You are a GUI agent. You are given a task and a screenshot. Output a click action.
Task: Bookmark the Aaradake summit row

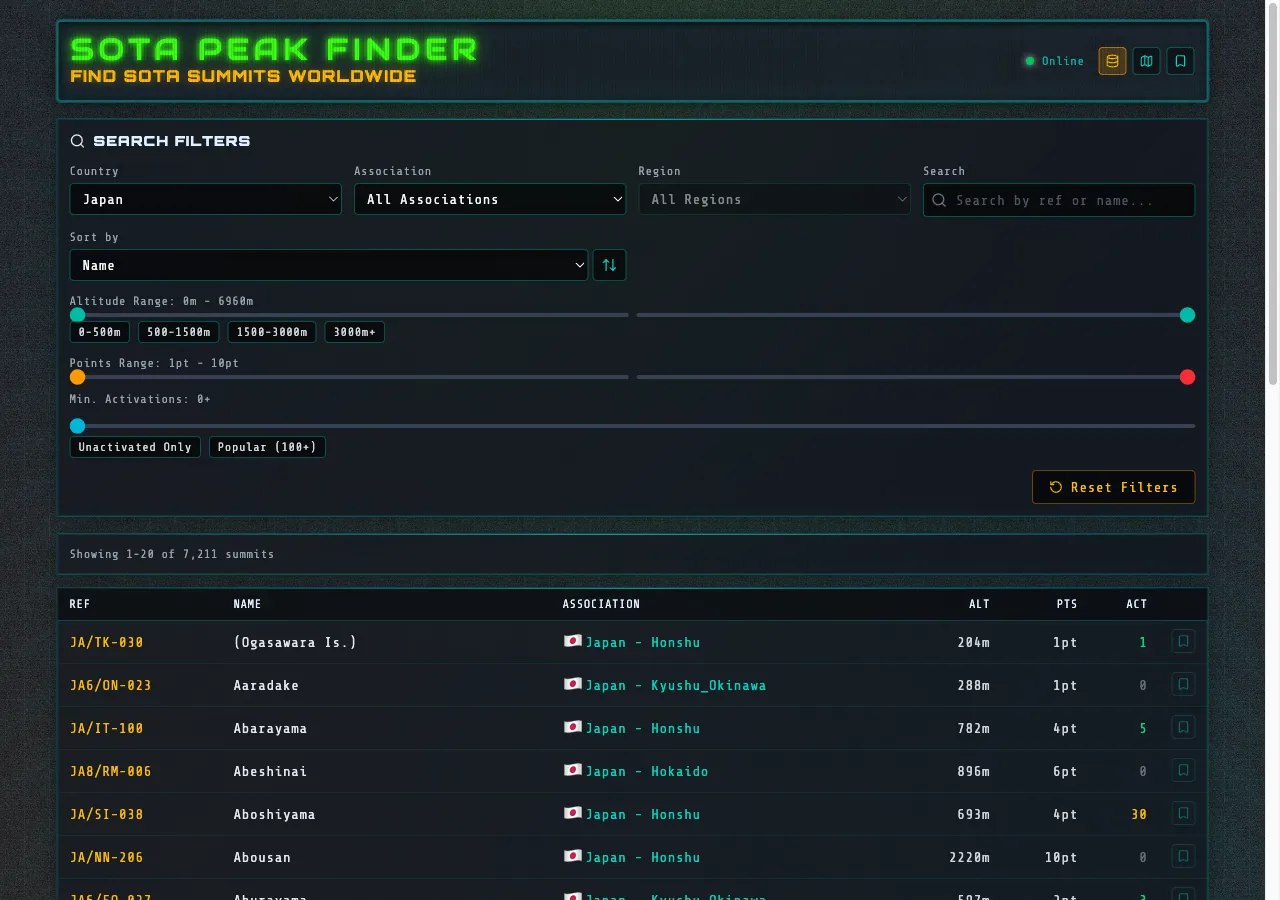click(1183, 685)
